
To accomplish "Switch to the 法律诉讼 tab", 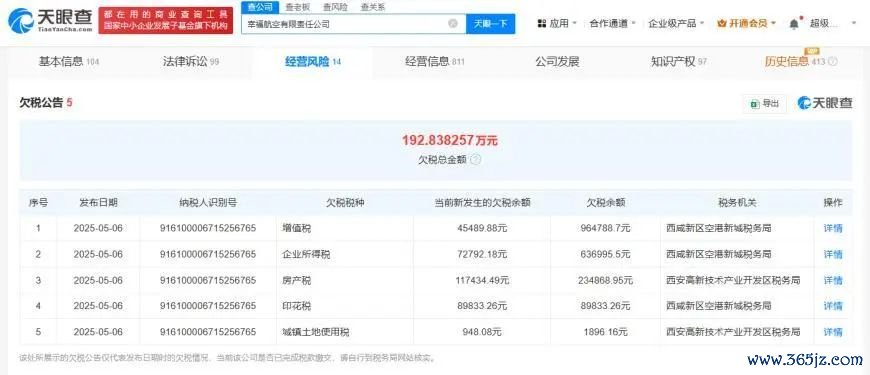I will pos(190,62).
